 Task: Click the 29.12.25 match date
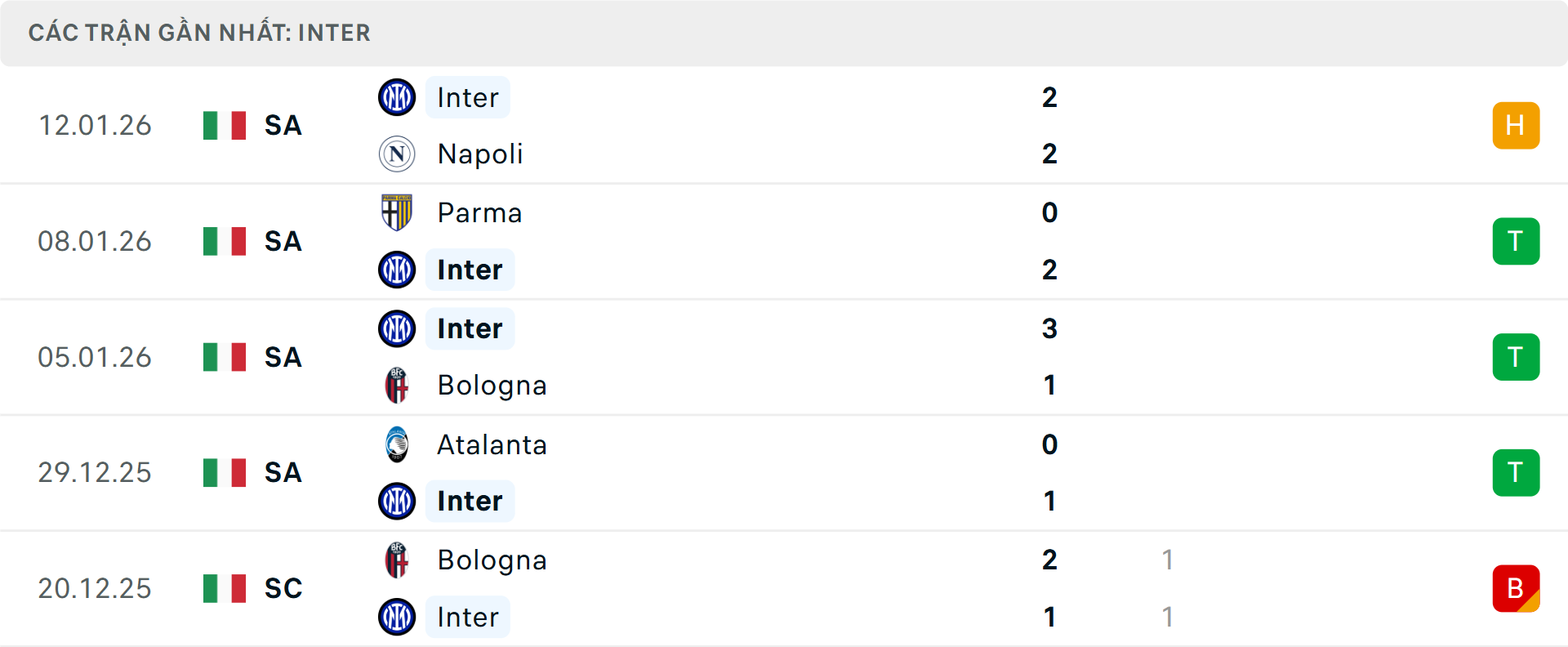coord(95,472)
